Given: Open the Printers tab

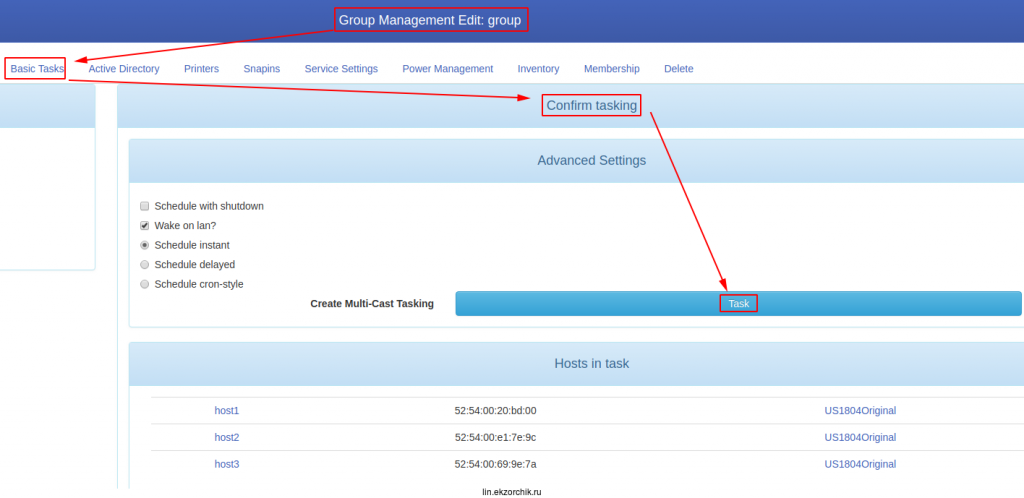Looking at the screenshot, I should (x=201, y=69).
